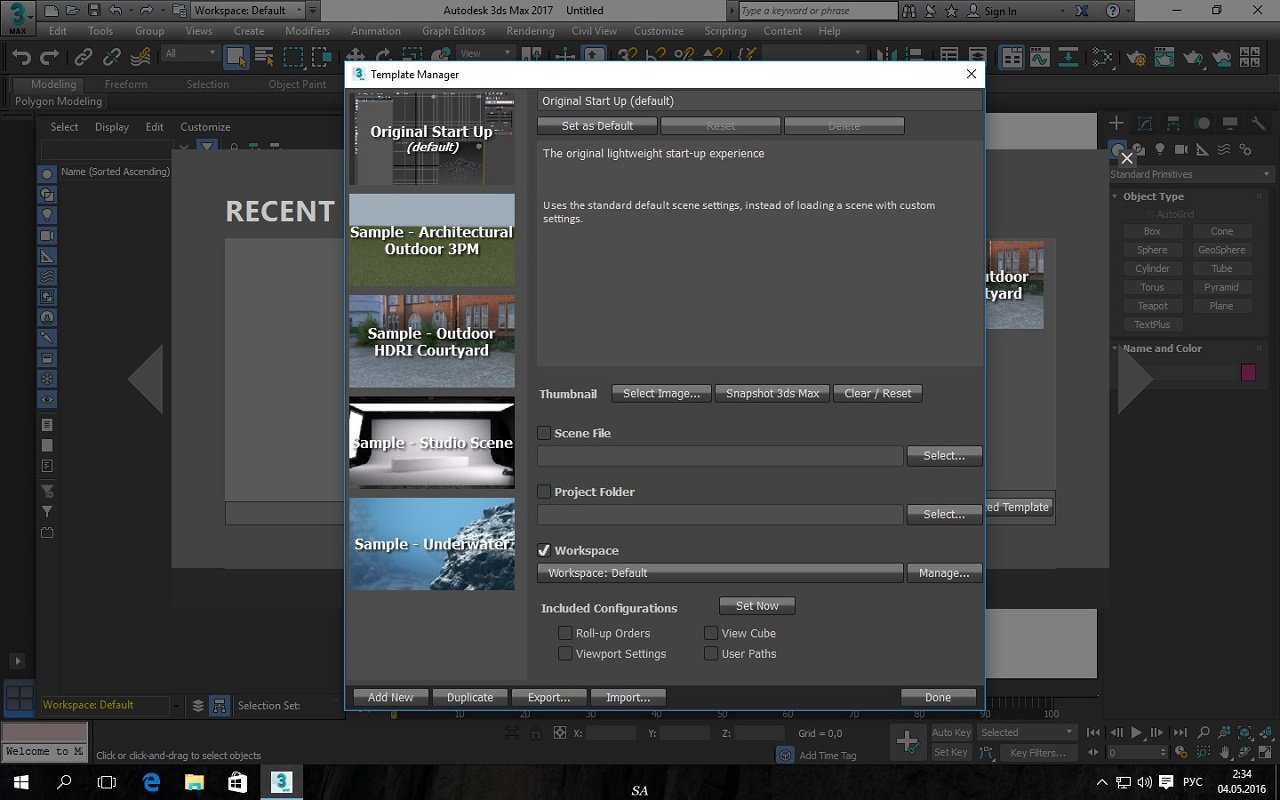Uncheck the Workspace checkbox
The width and height of the screenshot is (1280, 800).
tap(544, 550)
